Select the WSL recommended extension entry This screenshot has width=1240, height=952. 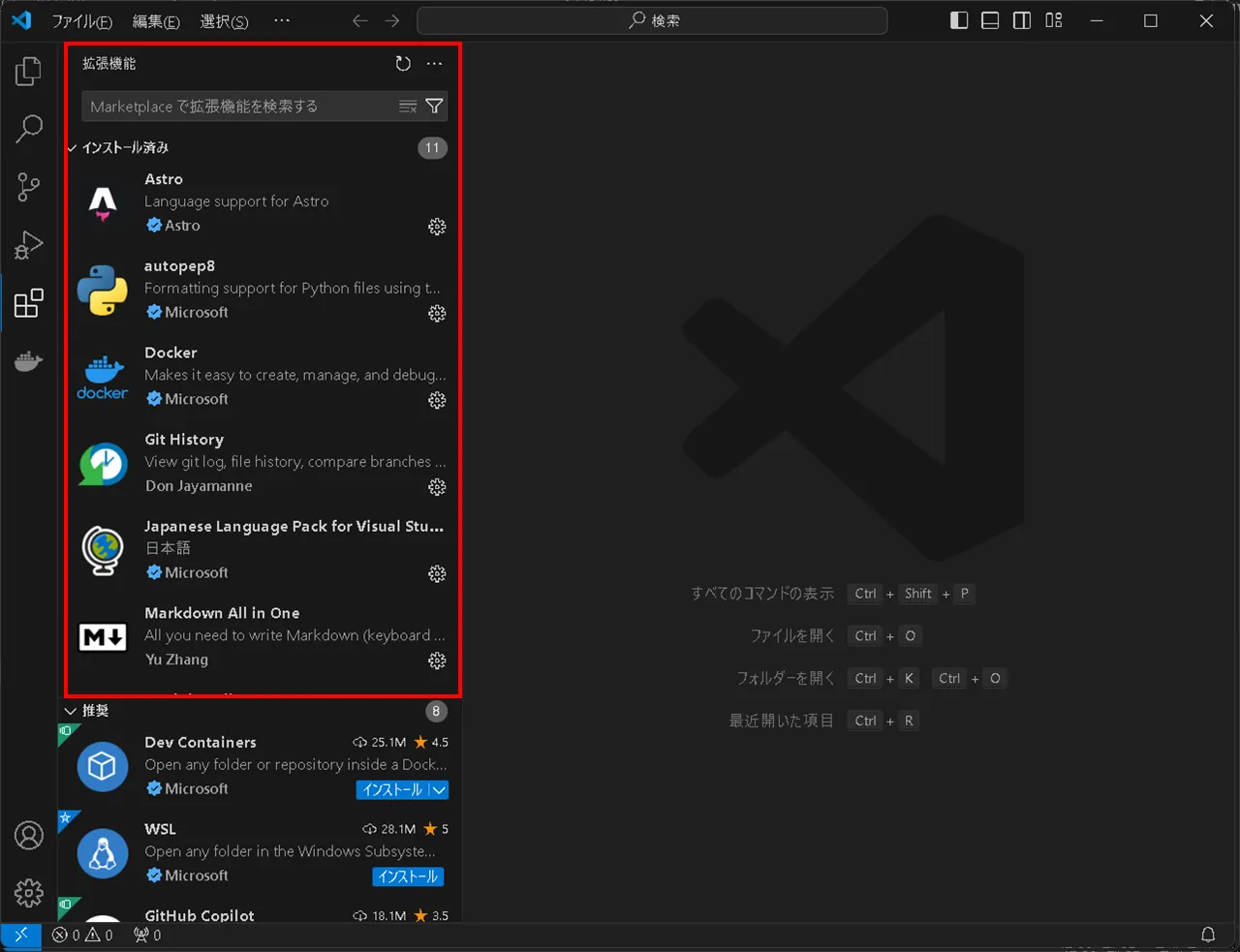click(260, 853)
